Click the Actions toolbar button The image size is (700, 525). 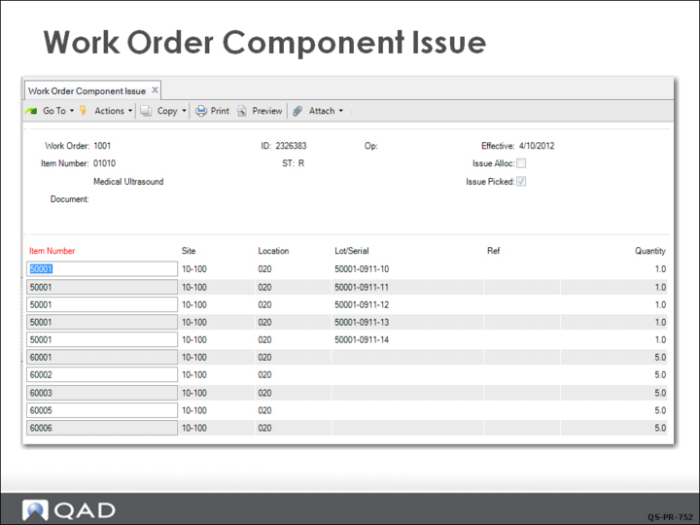coord(106,111)
